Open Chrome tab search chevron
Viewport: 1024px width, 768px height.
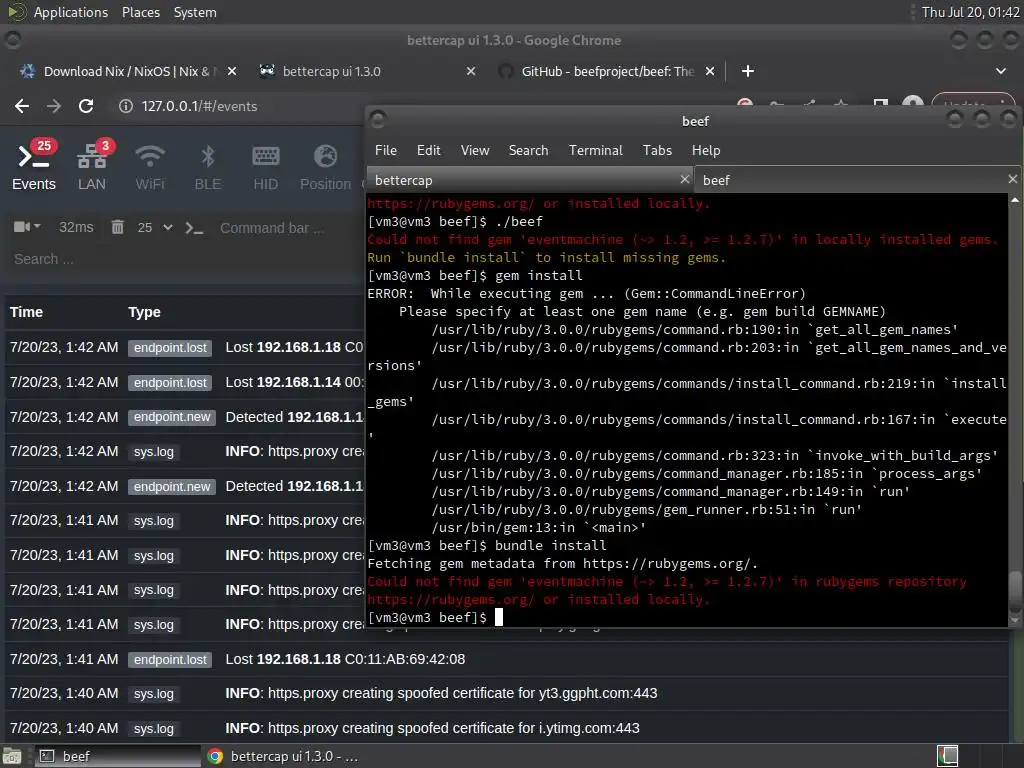[x=1000, y=71]
